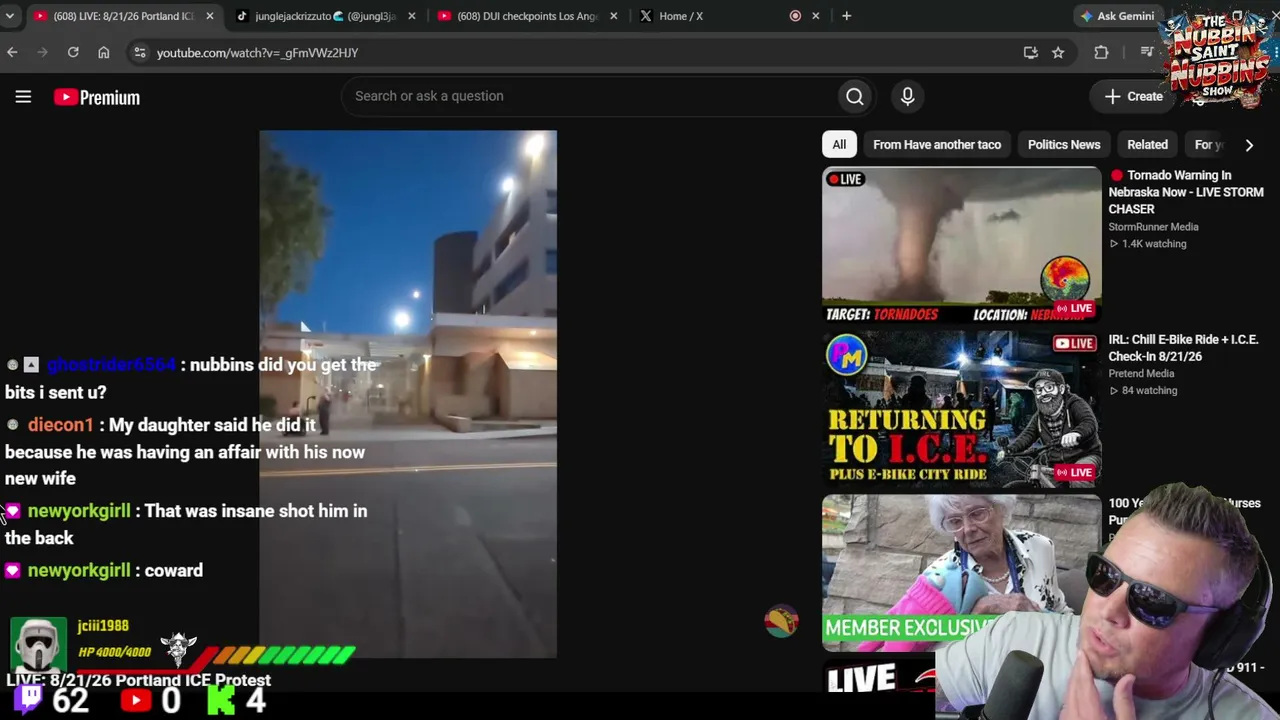Open the tab search dropdown arrow
This screenshot has width=1280, height=720.
pos(10,16)
